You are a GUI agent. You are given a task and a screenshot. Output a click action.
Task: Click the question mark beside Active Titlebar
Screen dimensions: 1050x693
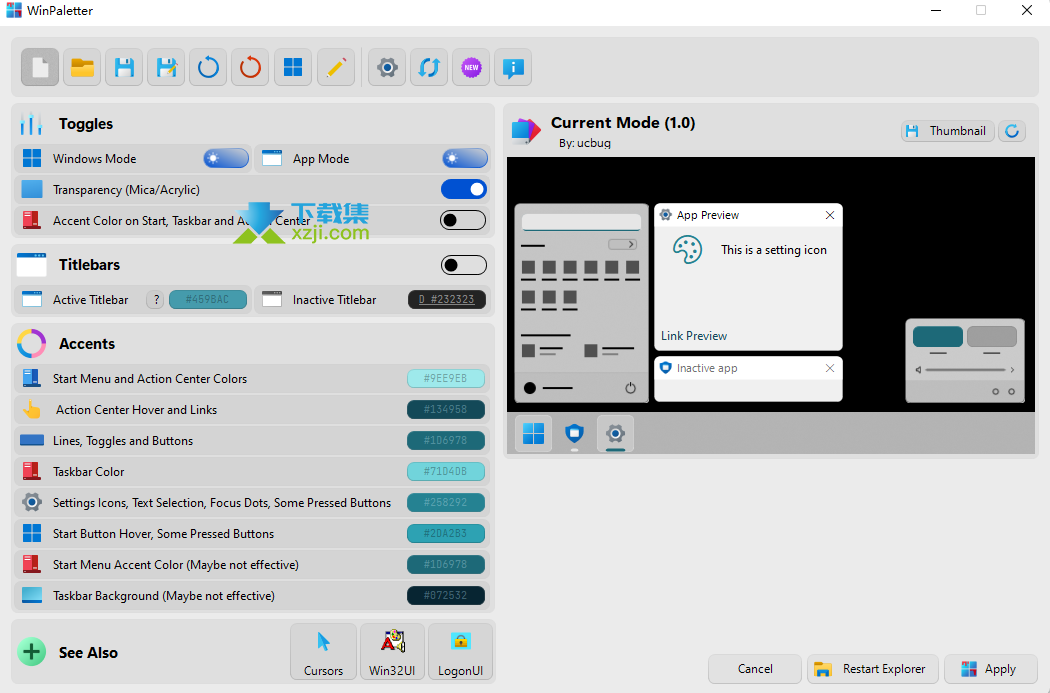point(155,300)
